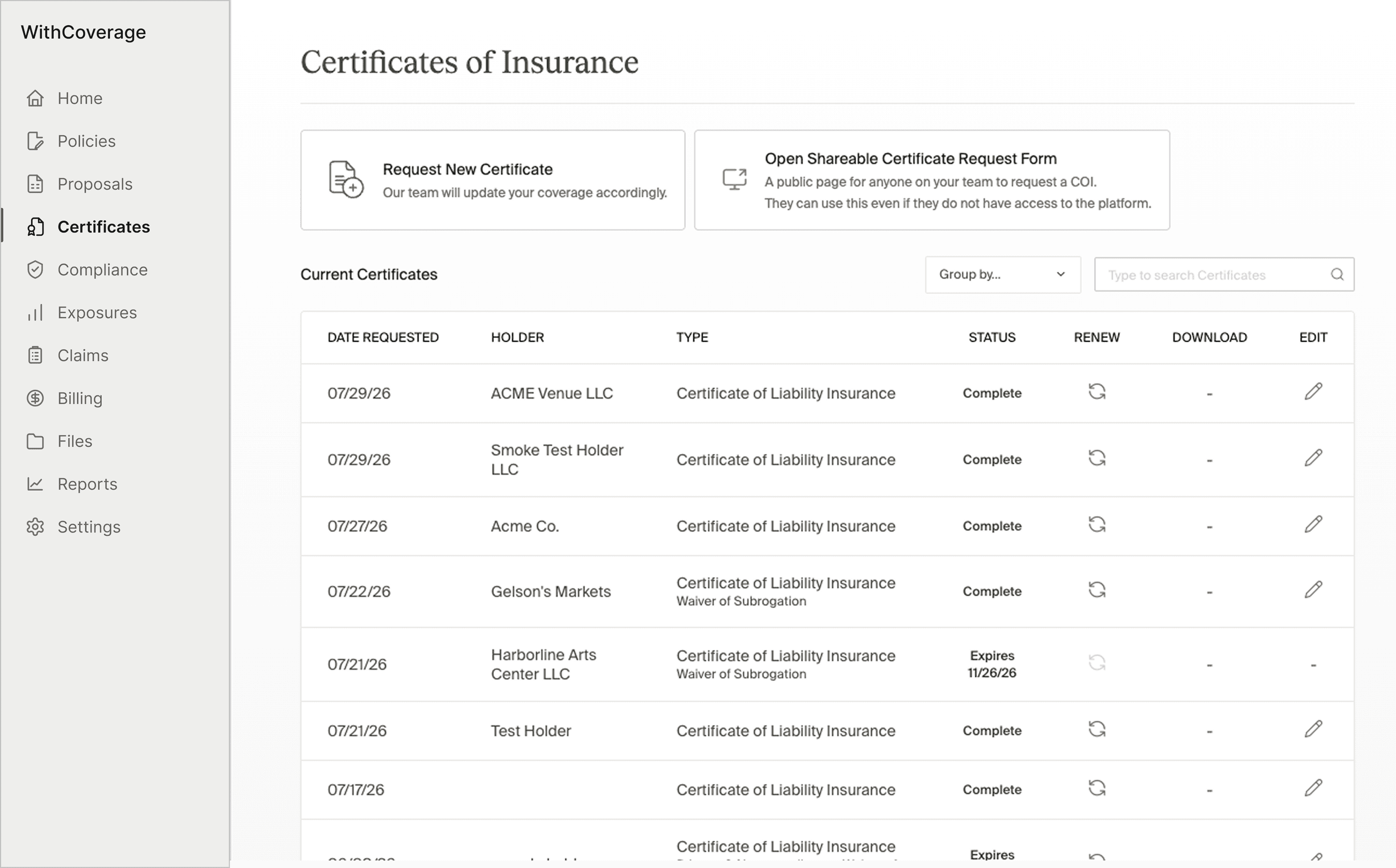Image resolution: width=1396 pixels, height=868 pixels.
Task: Click the Holder column header
Action: pos(517,337)
